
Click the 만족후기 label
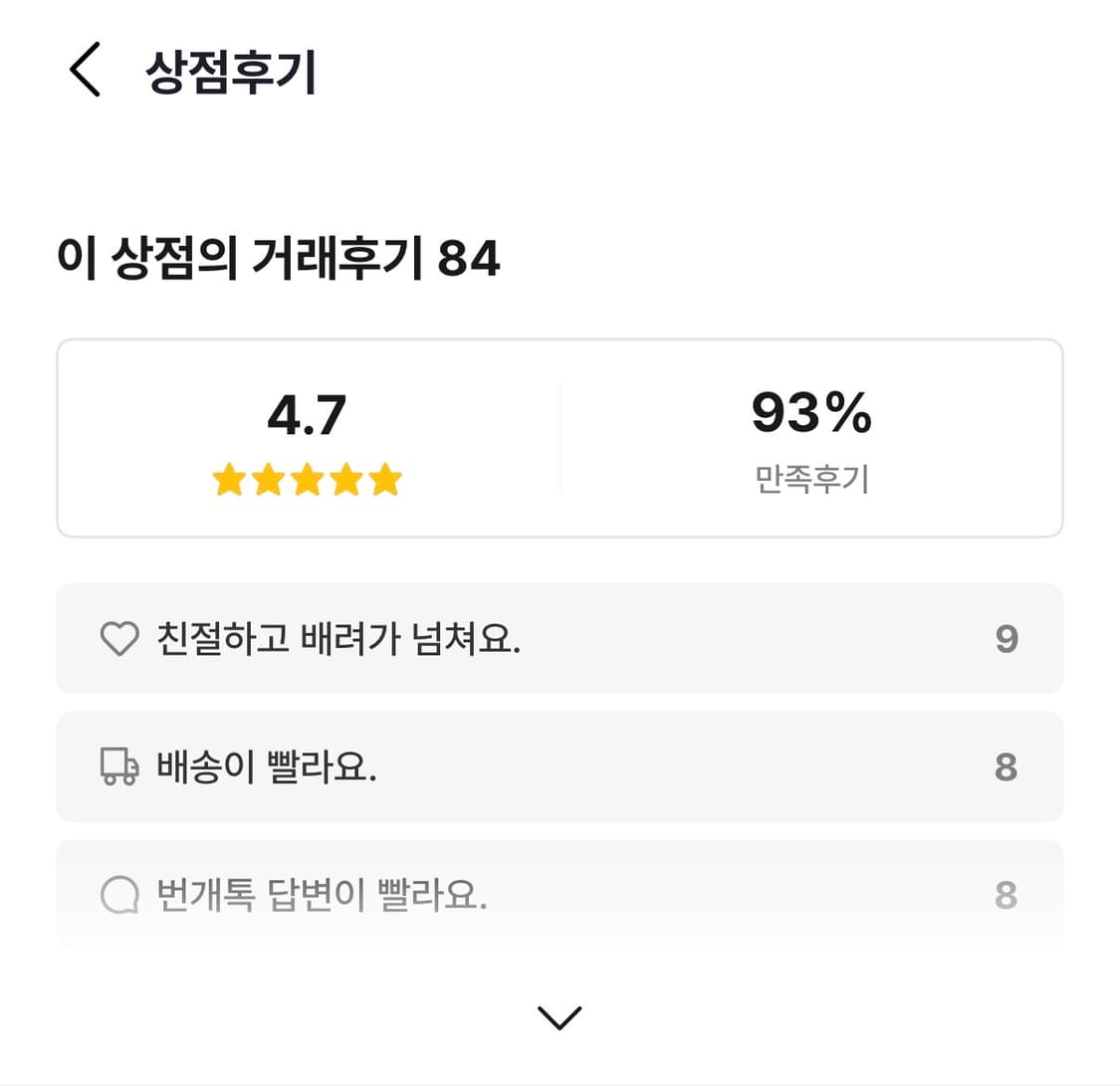(x=811, y=480)
